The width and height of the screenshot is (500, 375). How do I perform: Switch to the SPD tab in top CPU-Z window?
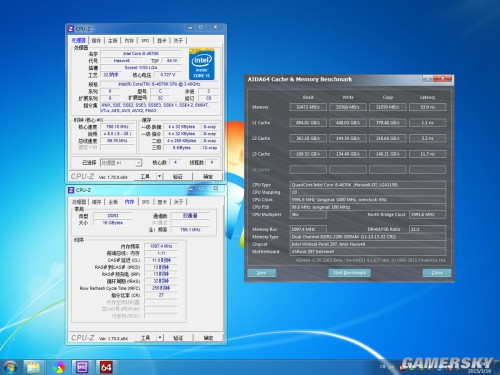pos(145,40)
